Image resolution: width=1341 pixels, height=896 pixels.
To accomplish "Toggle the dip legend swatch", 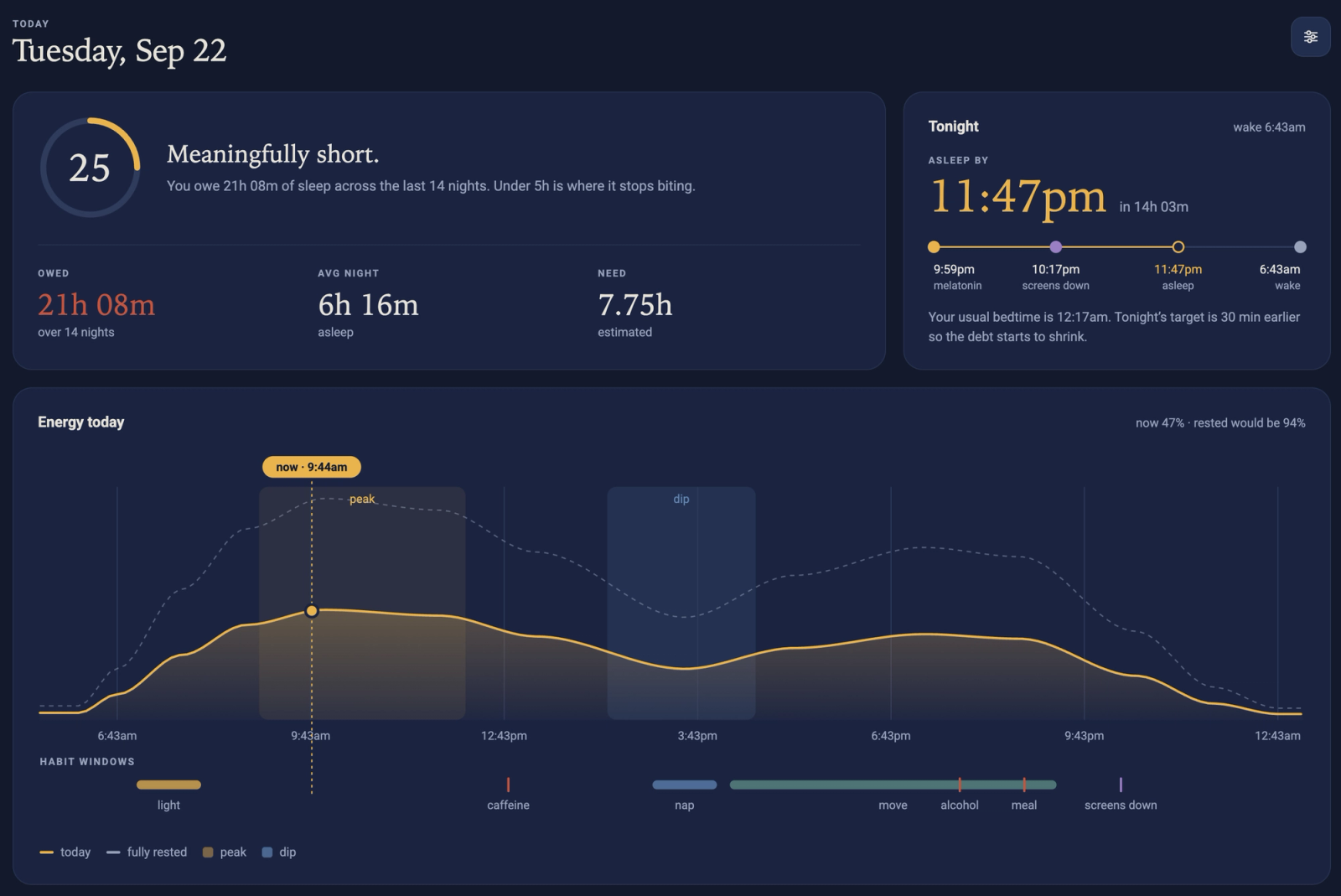I will [x=267, y=852].
